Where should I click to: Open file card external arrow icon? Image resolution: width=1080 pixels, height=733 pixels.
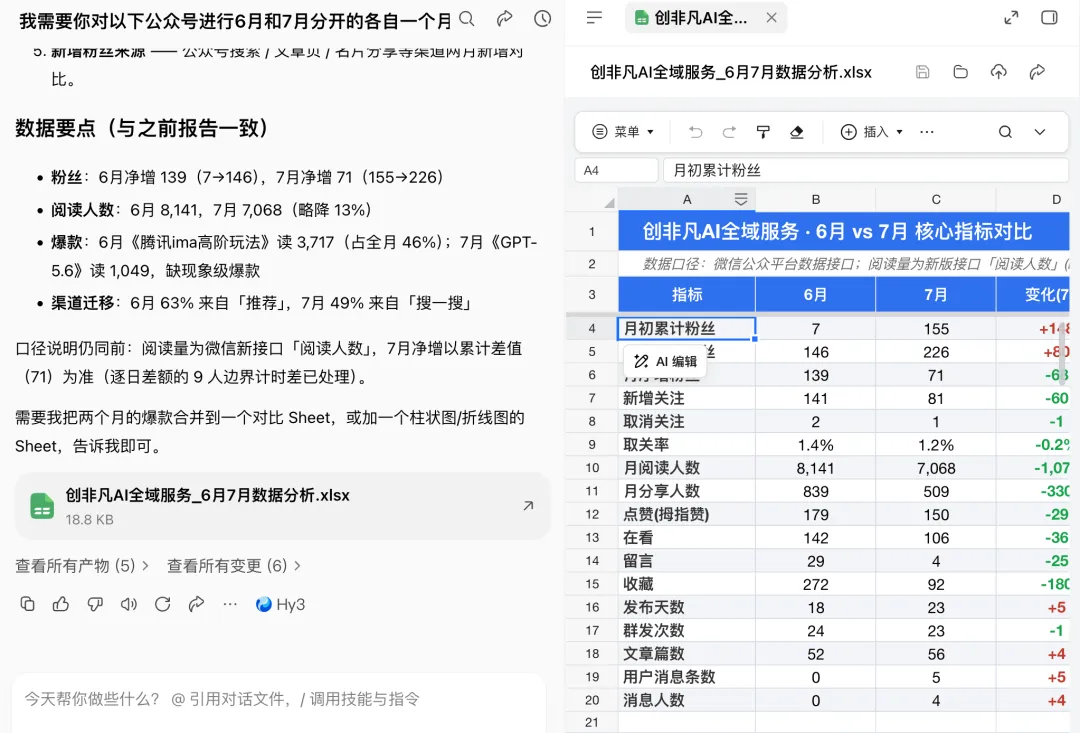[528, 506]
